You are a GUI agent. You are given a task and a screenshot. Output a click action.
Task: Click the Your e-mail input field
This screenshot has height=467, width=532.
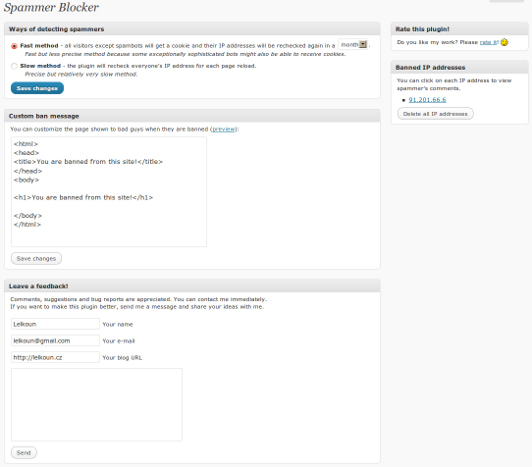55,341
